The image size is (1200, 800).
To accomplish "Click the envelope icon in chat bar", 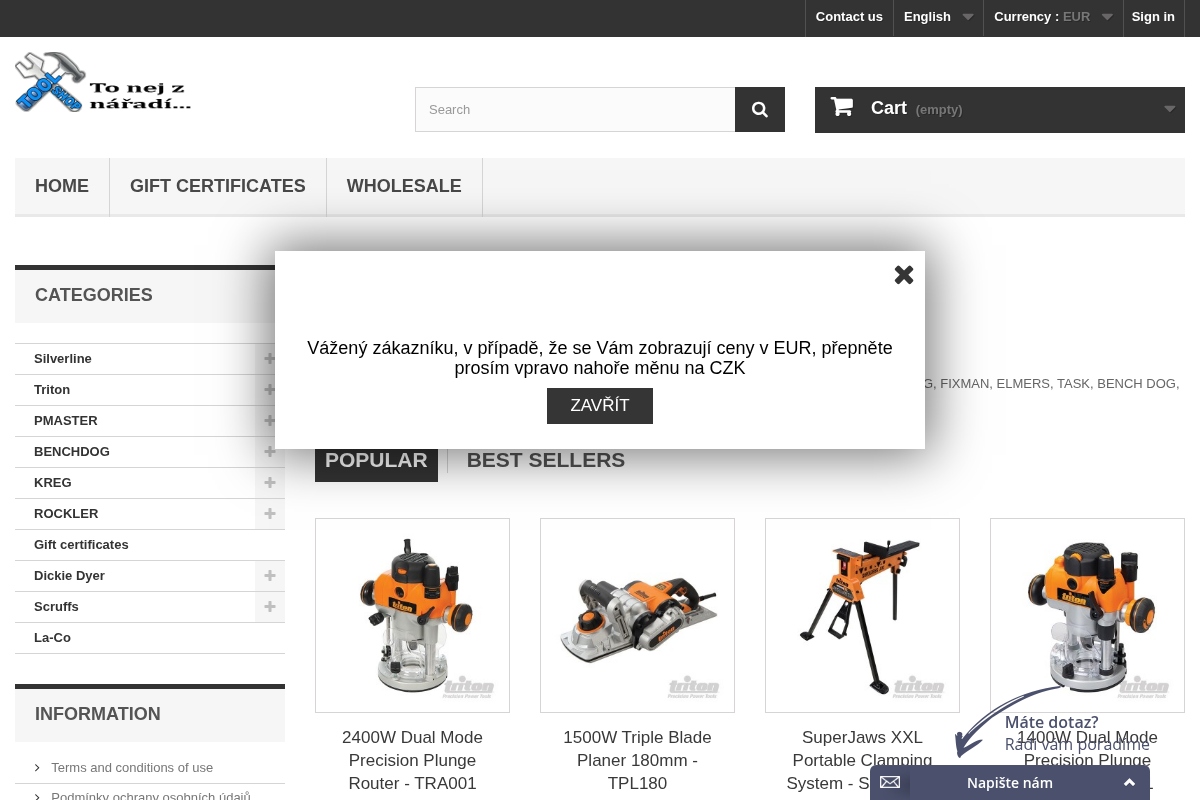I will 890,783.
